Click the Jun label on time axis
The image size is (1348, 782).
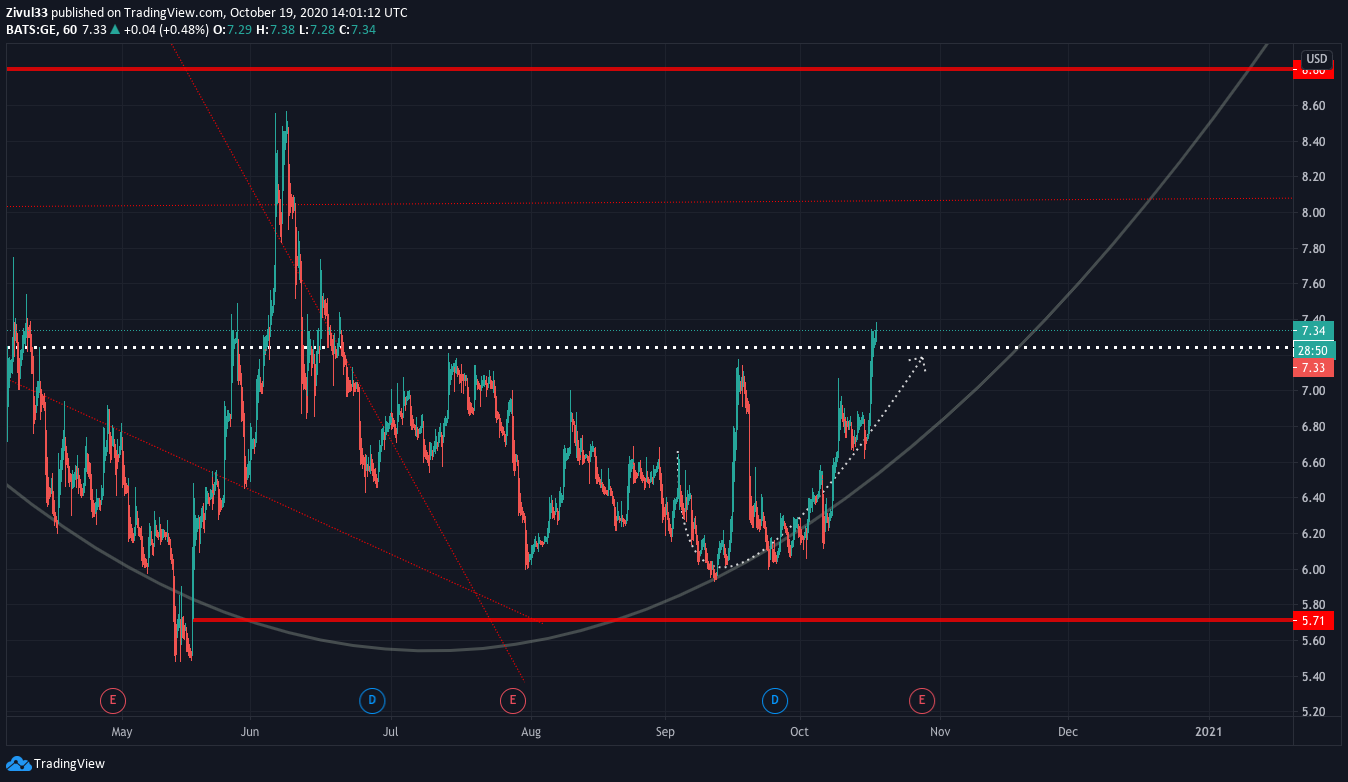point(251,731)
